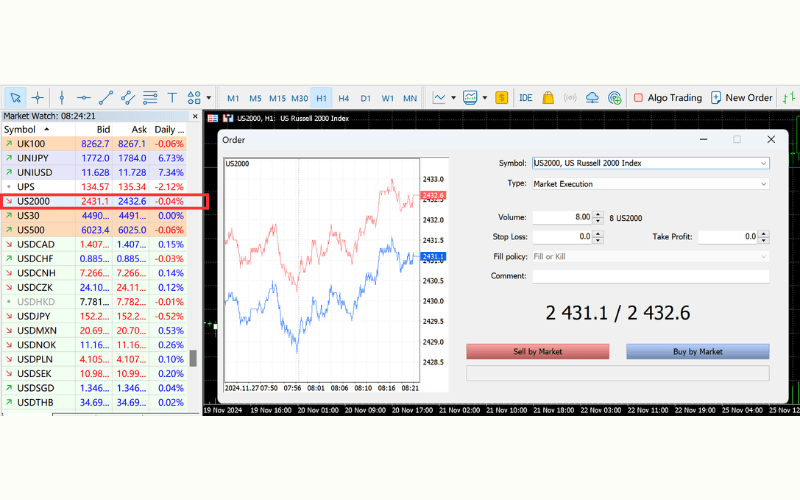Choose the vertical line drawing tool

(62, 97)
